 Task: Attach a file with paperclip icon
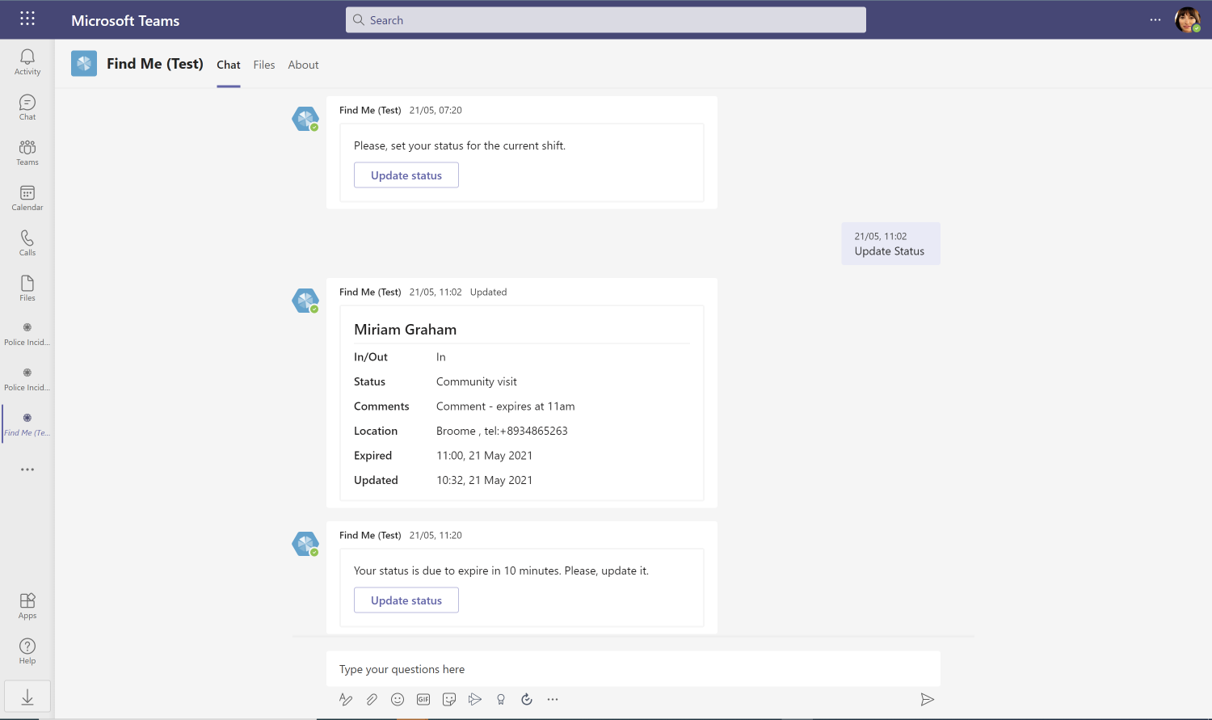(371, 700)
